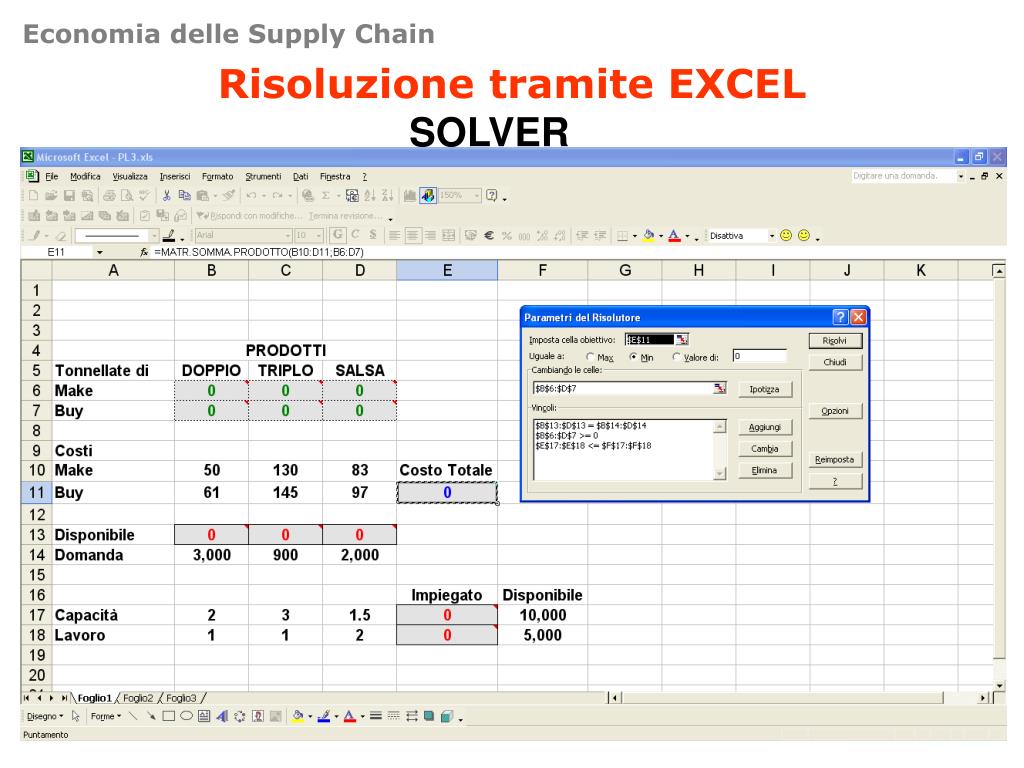Viewport: 1024px width, 768px height.
Task: Click the Digitare una domanda help field
Action: [903, 176]
